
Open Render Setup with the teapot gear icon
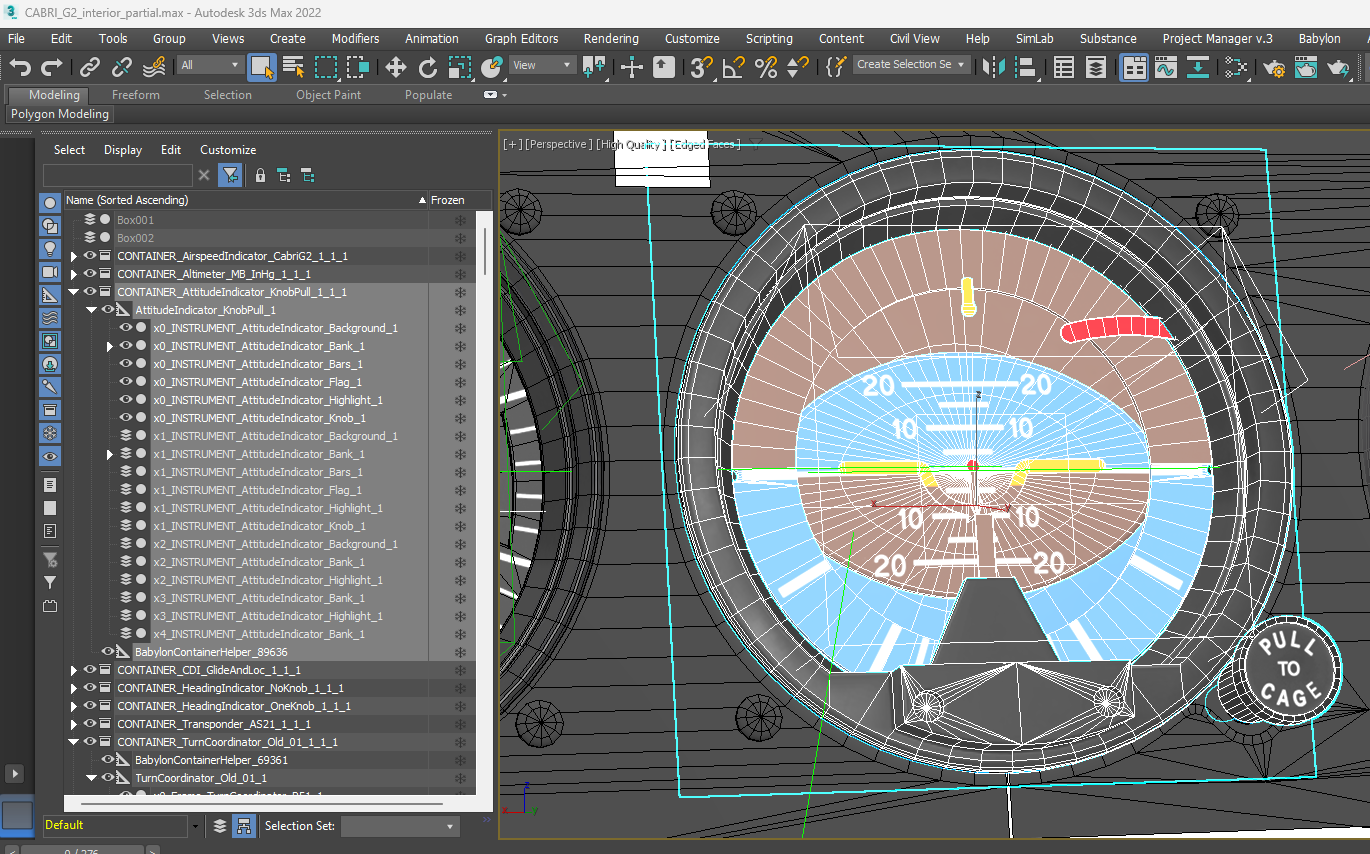tap(1273, 67)
